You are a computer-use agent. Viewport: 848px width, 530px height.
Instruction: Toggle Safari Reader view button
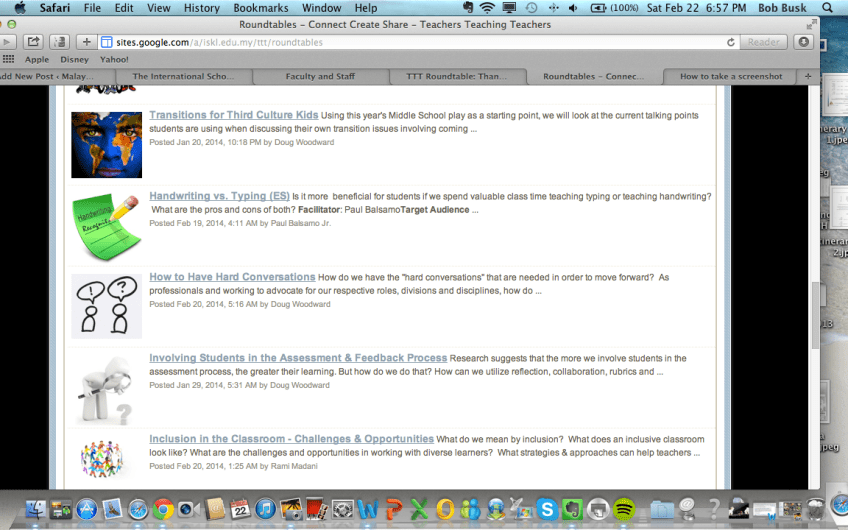[x=764, y=42]
